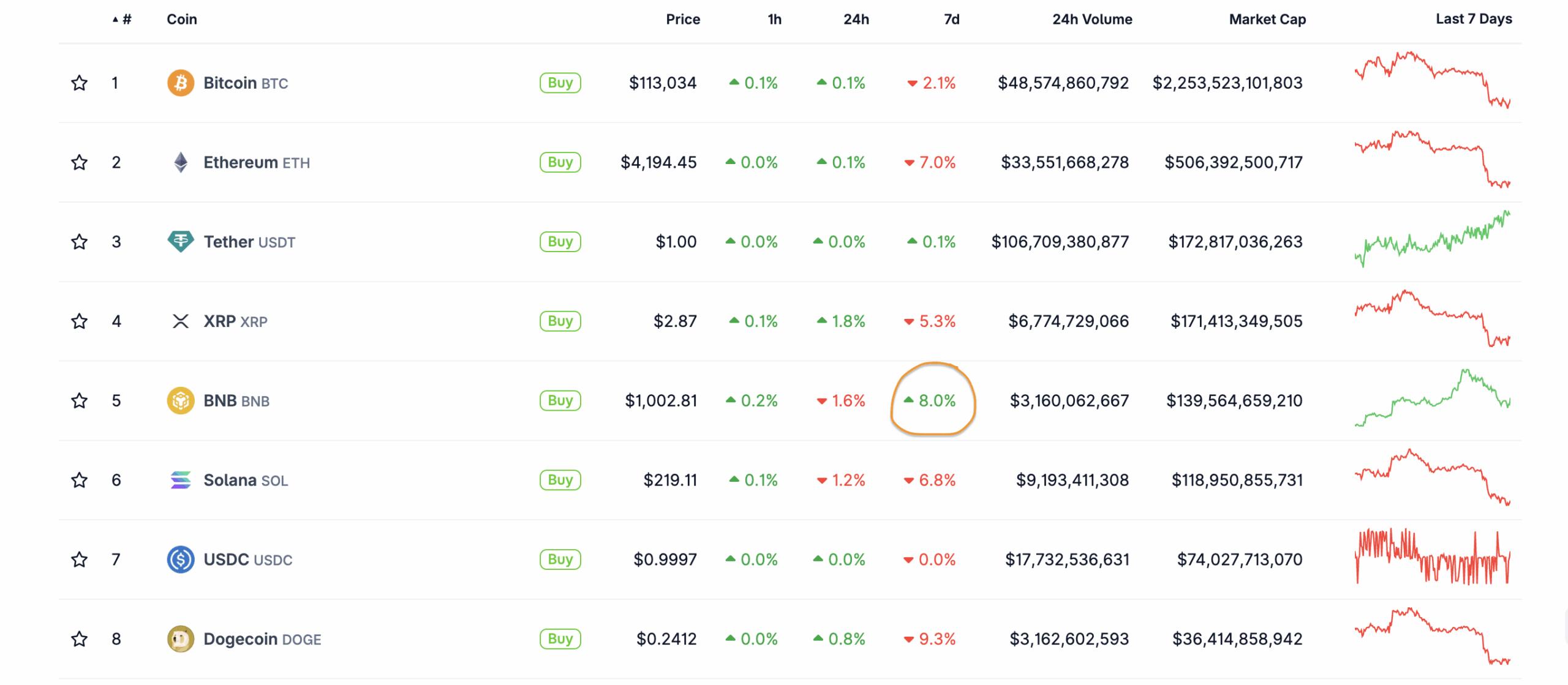Viewport: 1568px width, 685px height.
Task: Favorite Bitcoin with the star toggle
Action: click(79, 83)
